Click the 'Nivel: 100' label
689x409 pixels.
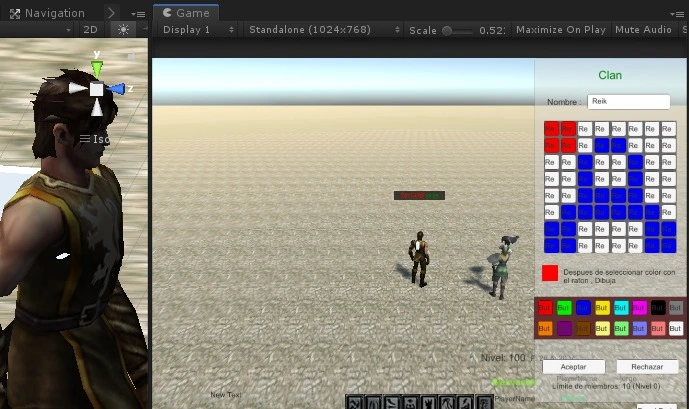503,358
